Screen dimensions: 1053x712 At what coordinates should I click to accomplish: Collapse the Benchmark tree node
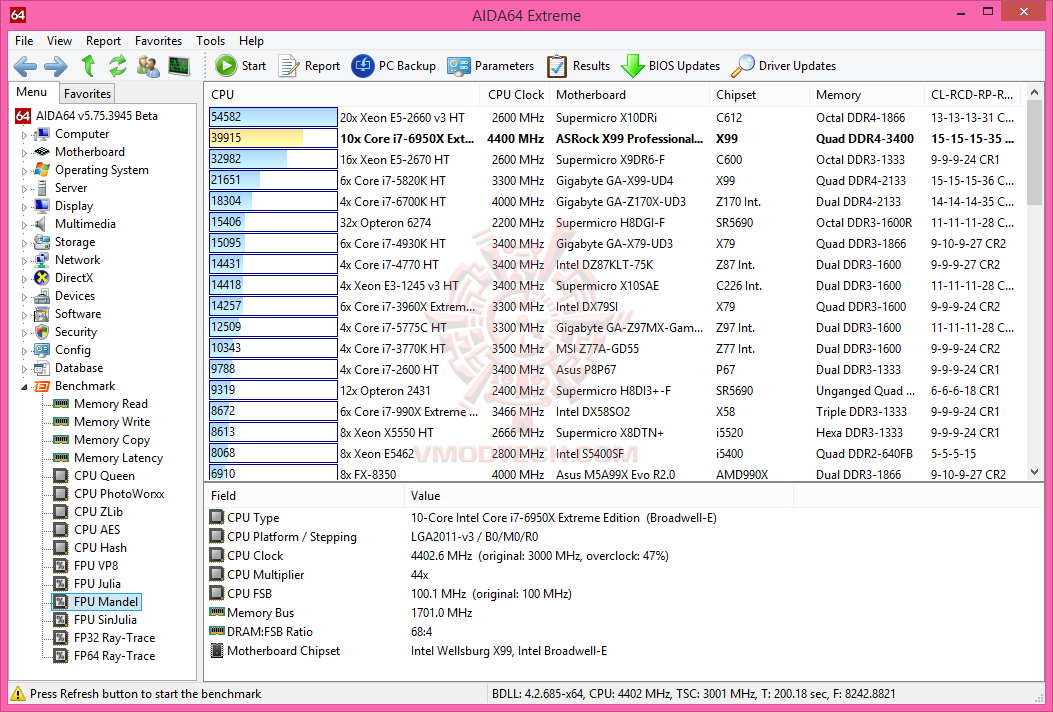click(x=25, y=386)
